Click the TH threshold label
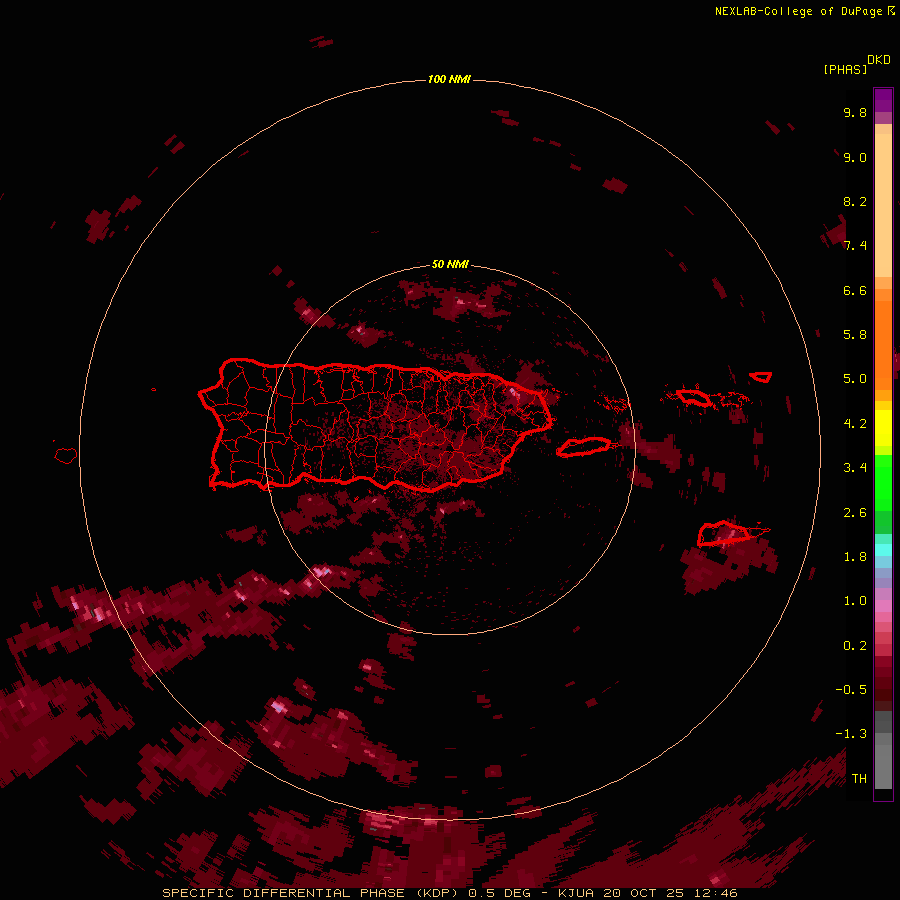 (x=859, y=779)
